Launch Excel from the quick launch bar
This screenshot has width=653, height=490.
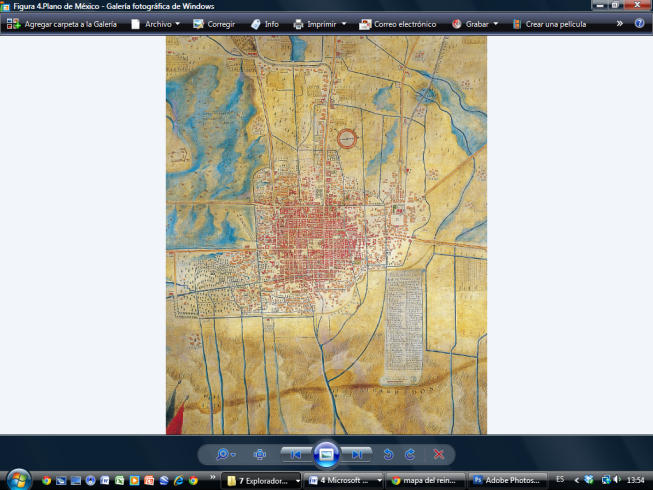pos(120,480)
